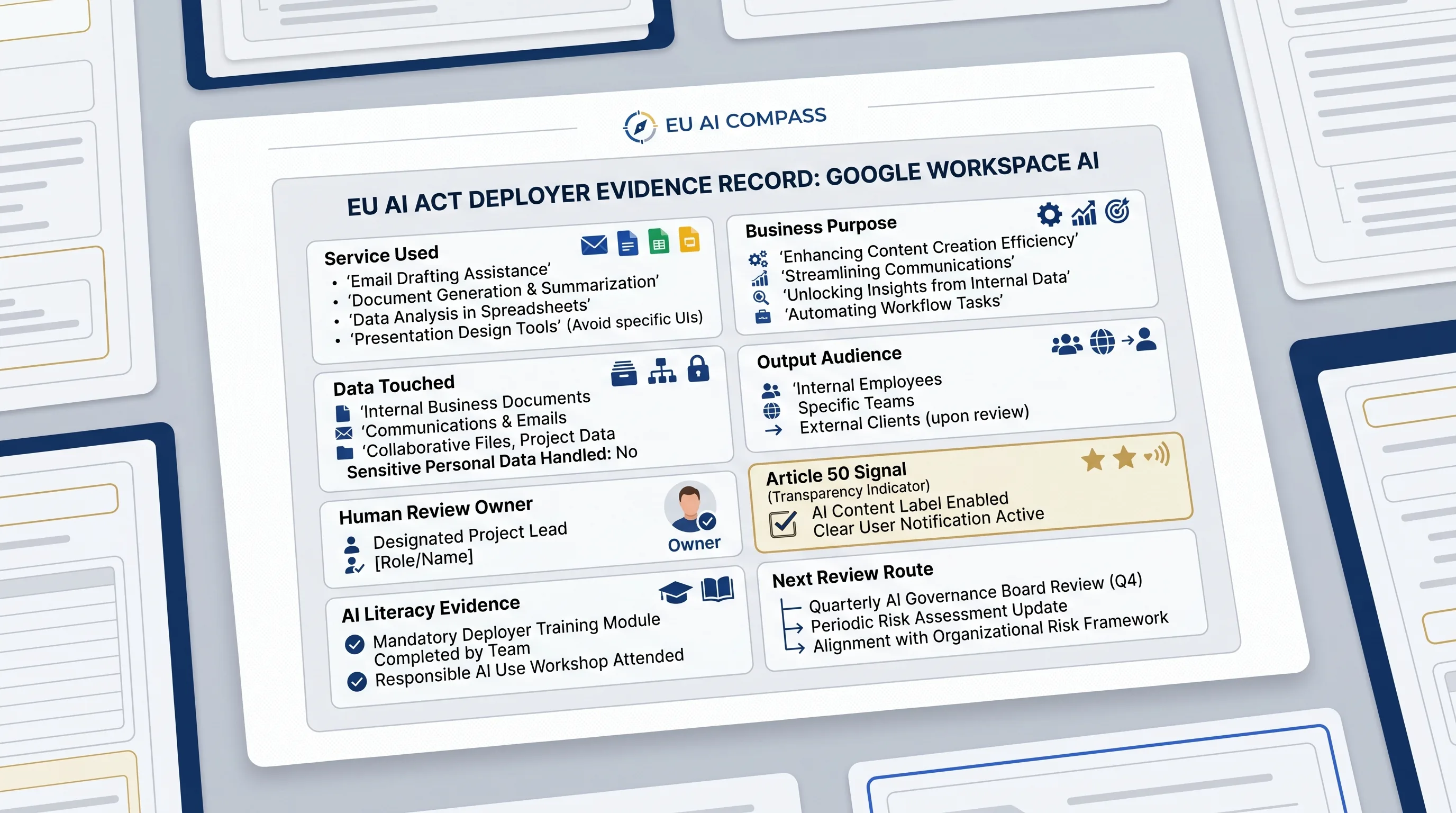1456x813 pixels.
Task: Click the folder icon beside Collaborative Files
Action: tap(345, 453)
